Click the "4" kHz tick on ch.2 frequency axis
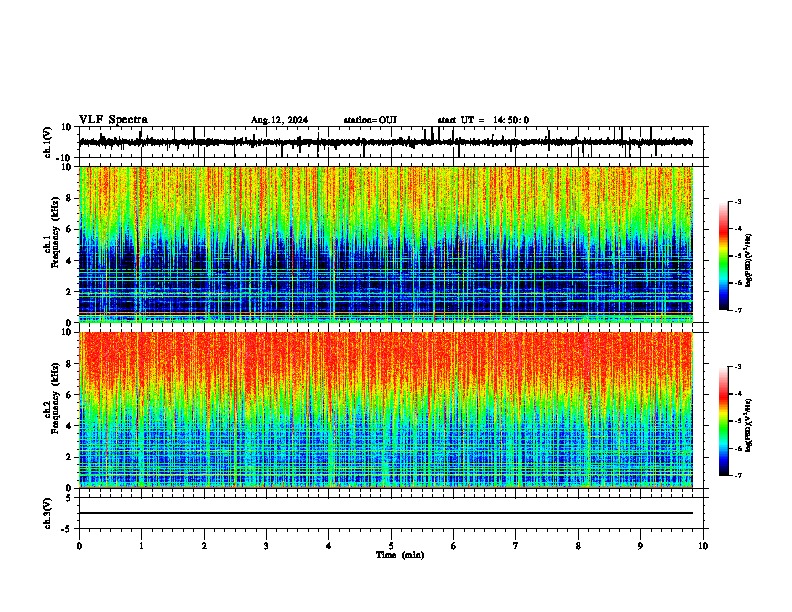The height and width of the screenshot is (612, 792). [x=70, y=426]
